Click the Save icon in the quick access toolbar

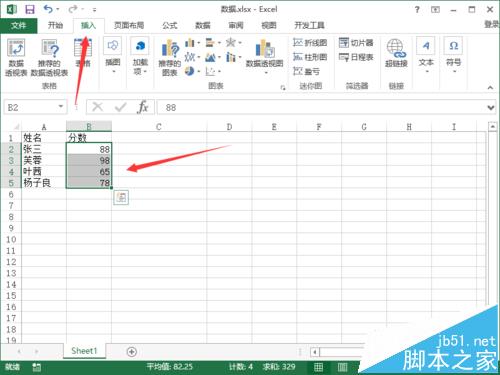(30, 9)
